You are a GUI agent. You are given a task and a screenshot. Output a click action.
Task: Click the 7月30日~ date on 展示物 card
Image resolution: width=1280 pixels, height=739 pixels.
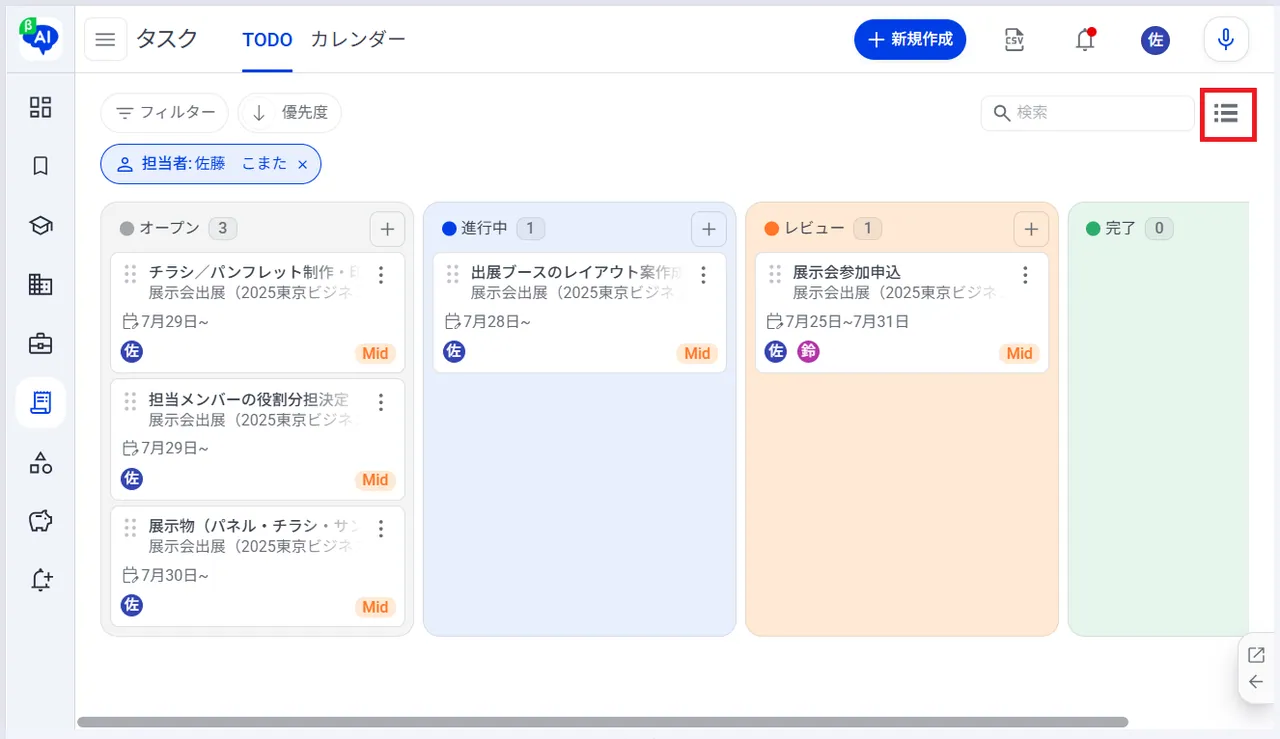click(x=174, y=576)
